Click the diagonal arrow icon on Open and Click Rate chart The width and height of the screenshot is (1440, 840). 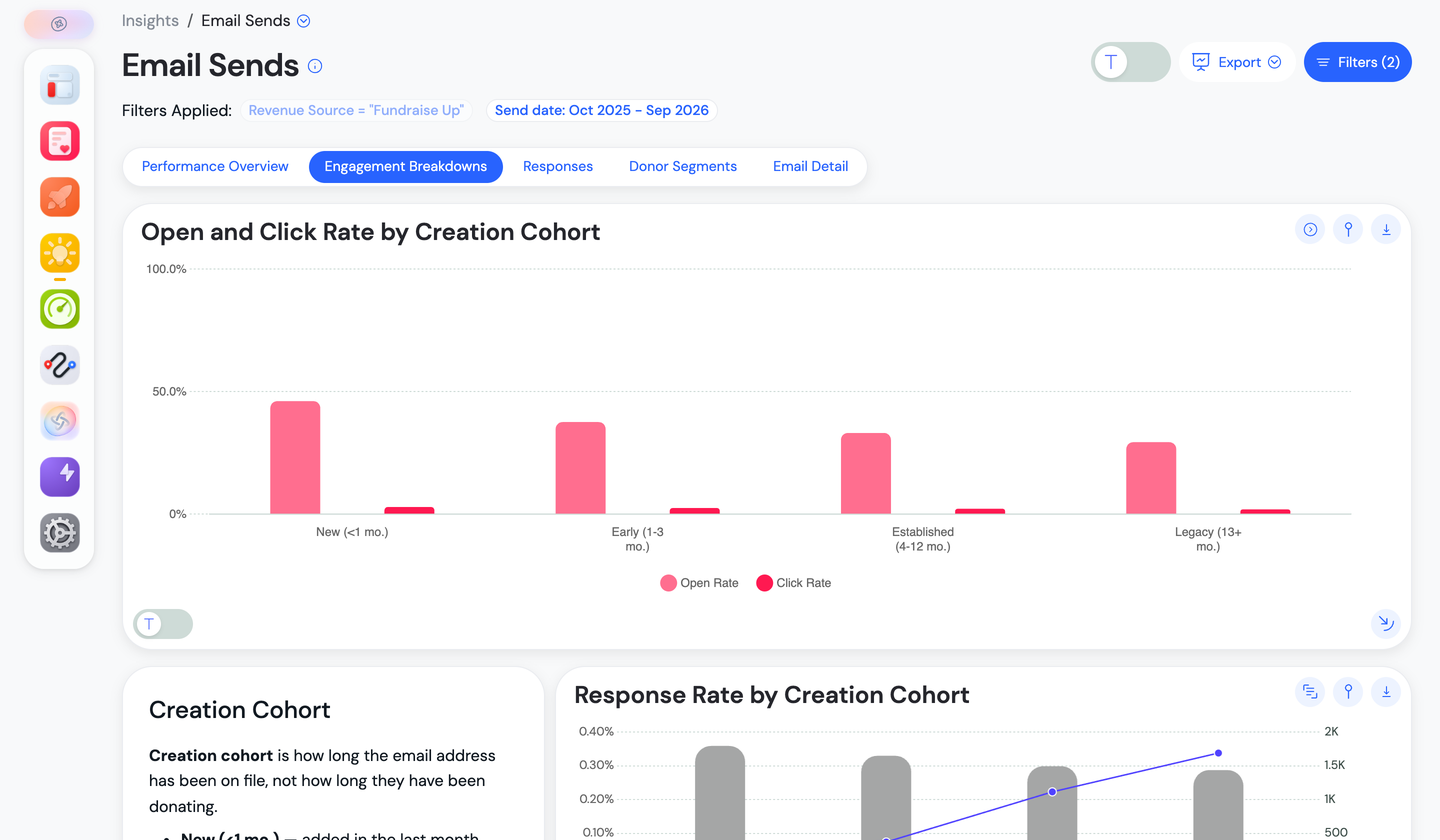tap(1386, 623)
